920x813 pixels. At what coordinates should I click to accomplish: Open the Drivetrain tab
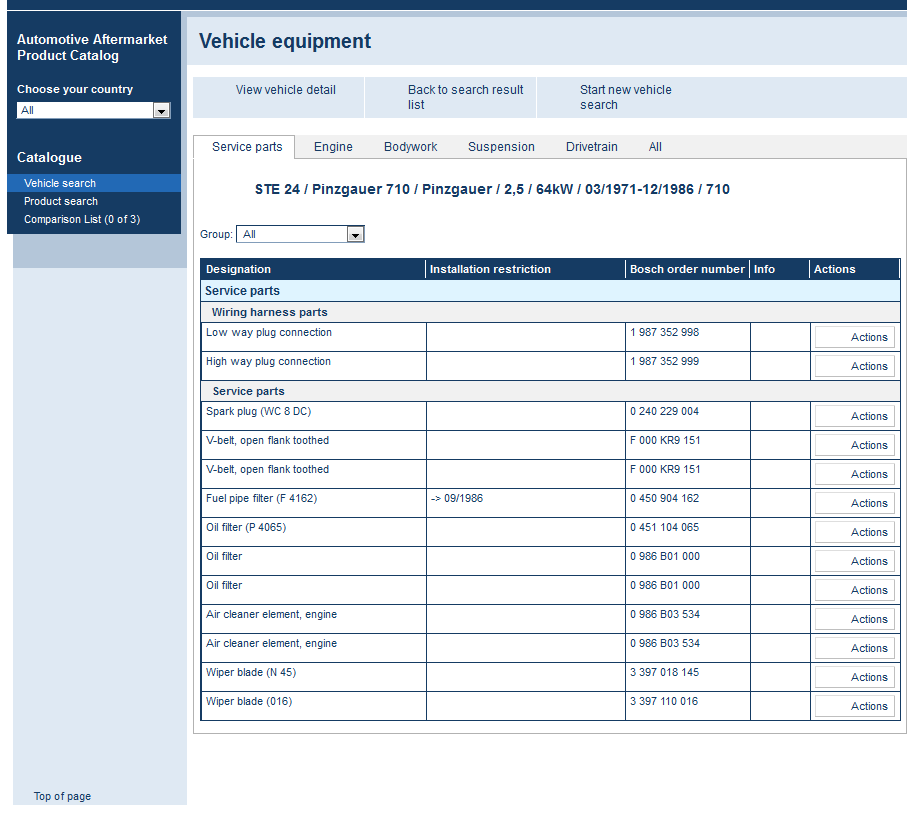[591, 147]
